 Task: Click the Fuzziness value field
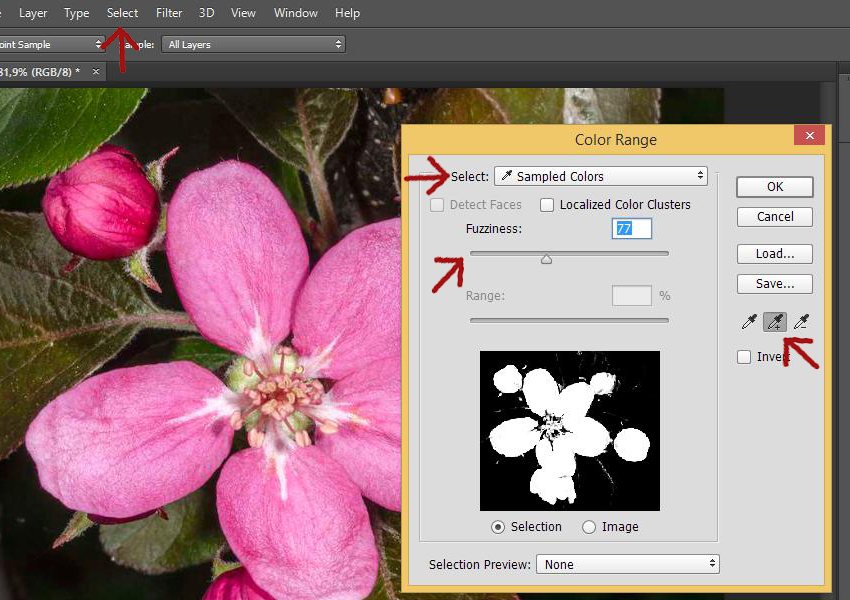pyautogui.click(x=631, y=229)
